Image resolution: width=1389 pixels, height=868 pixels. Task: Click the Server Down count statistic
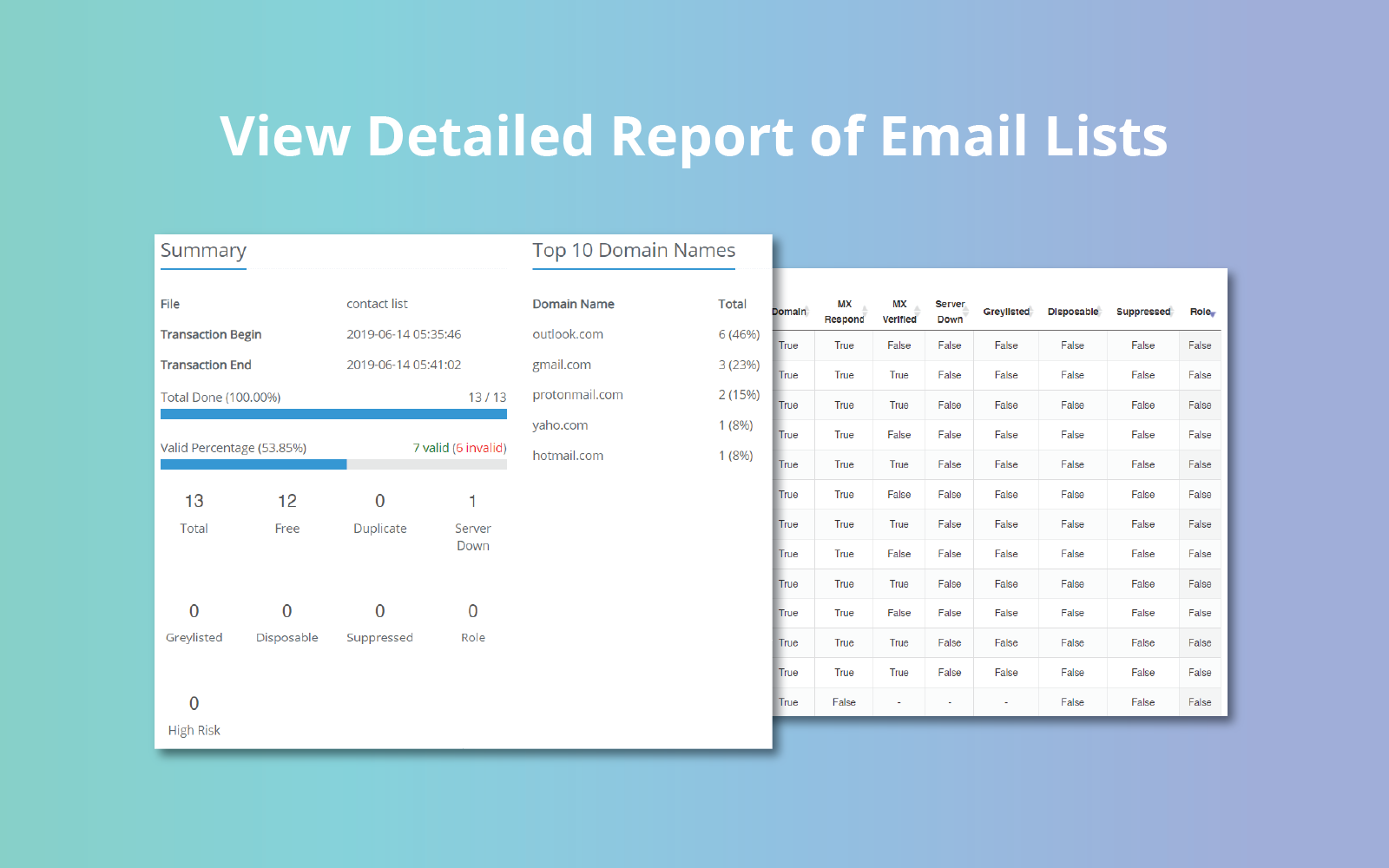[x=472, y=502]
